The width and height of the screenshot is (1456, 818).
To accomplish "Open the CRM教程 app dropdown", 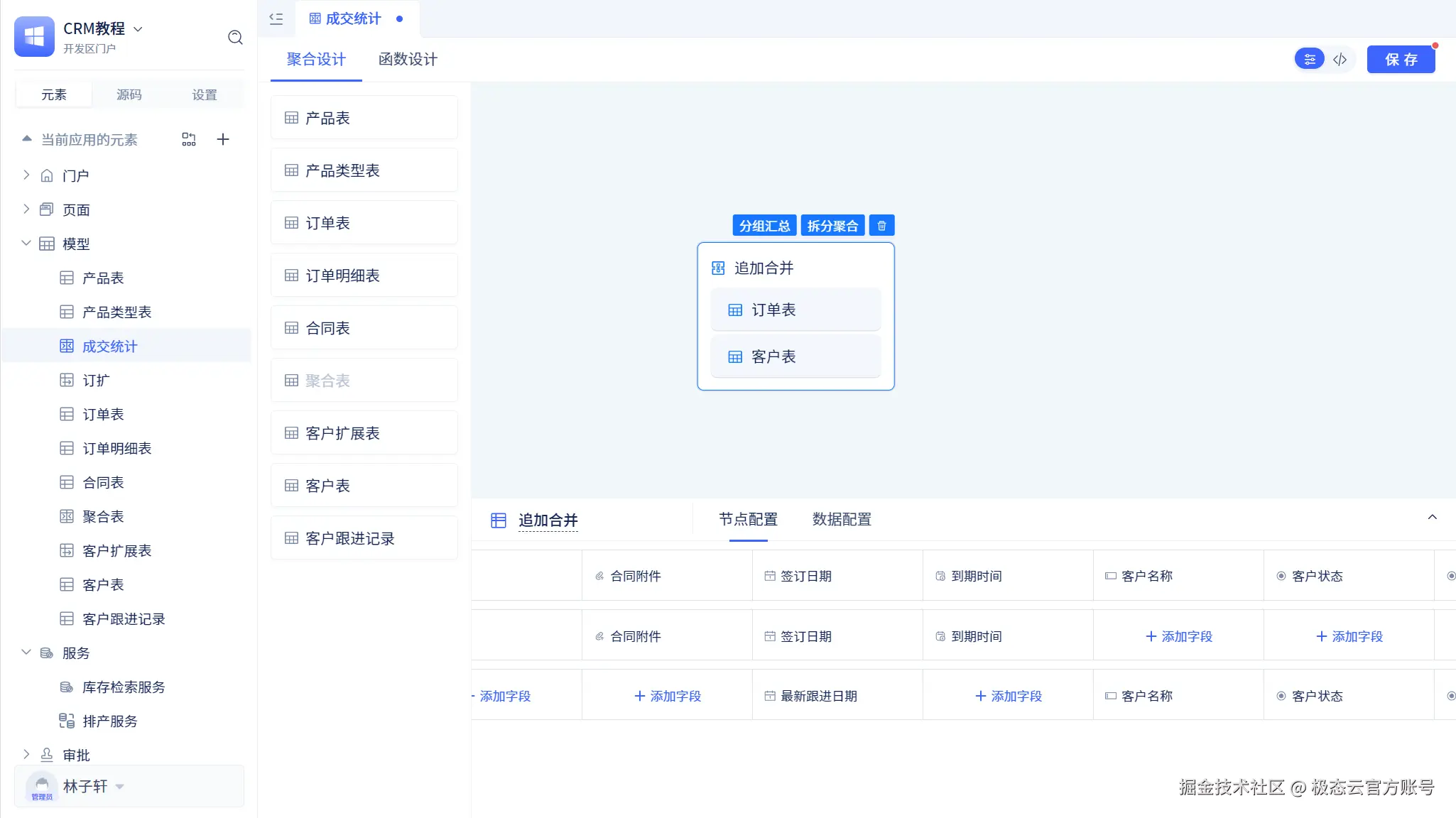I will pos(138,29).
